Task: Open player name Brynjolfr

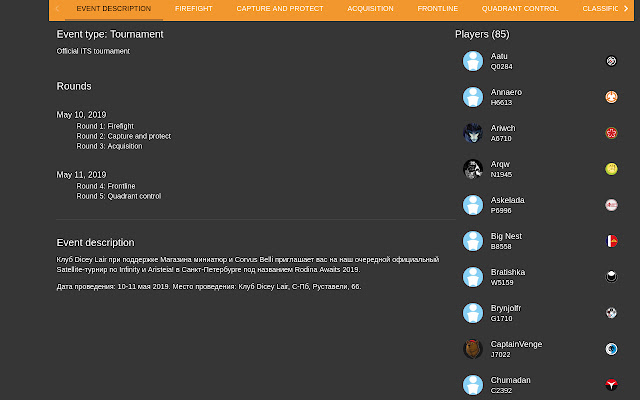Action: click(x=506, y=308)
